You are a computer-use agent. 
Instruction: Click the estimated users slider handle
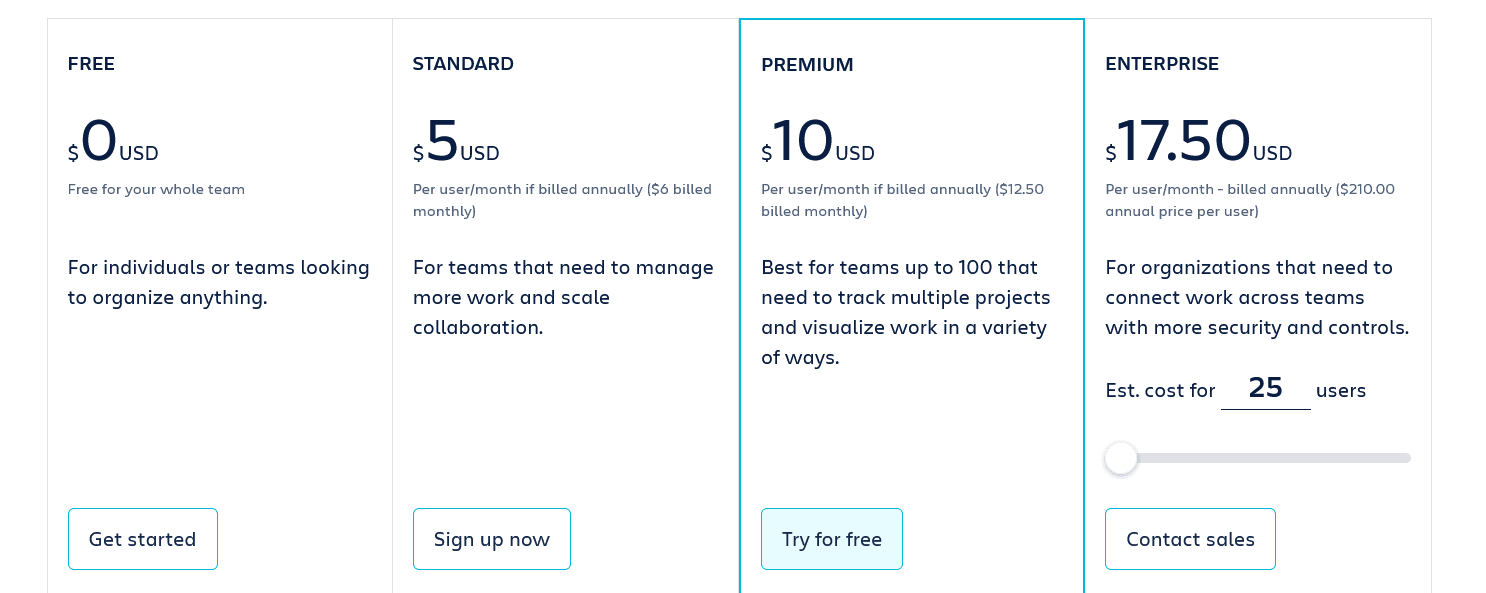1121,458
